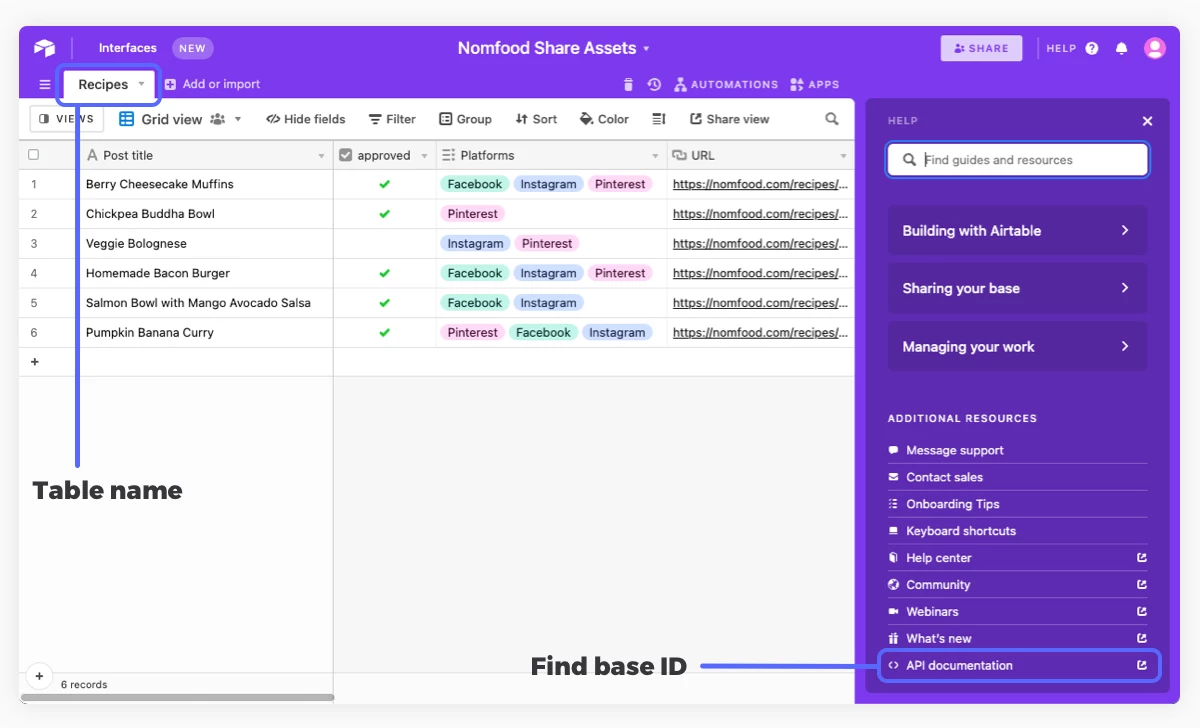Open the Recipes tab dropdown arrow
The height and width of the screenshot is (728, 1200).
141,84
